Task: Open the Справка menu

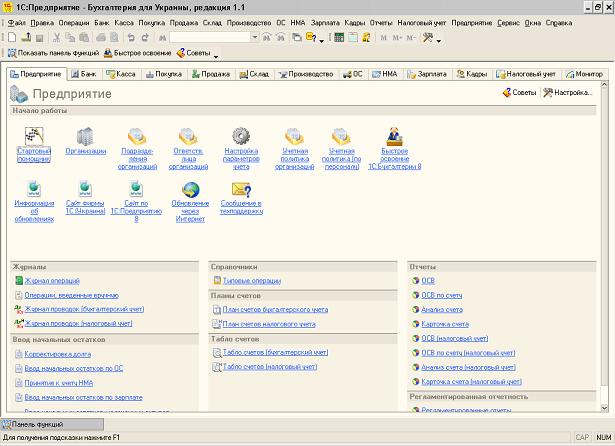Action: (559, 23)
